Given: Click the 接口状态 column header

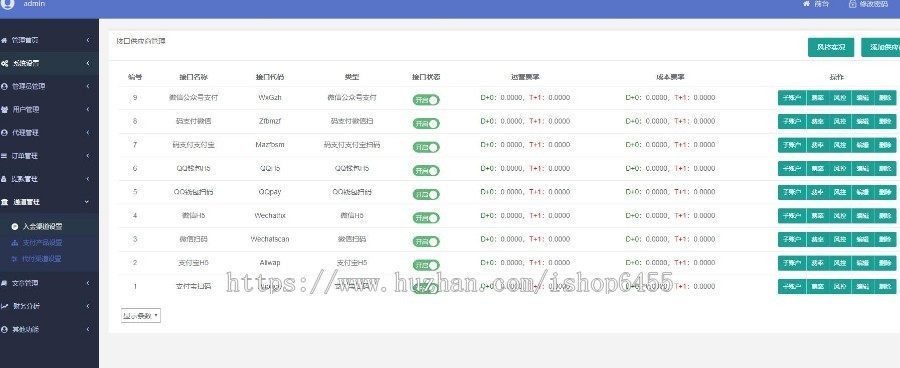Looking at the screenshot, I should point(426,77).
